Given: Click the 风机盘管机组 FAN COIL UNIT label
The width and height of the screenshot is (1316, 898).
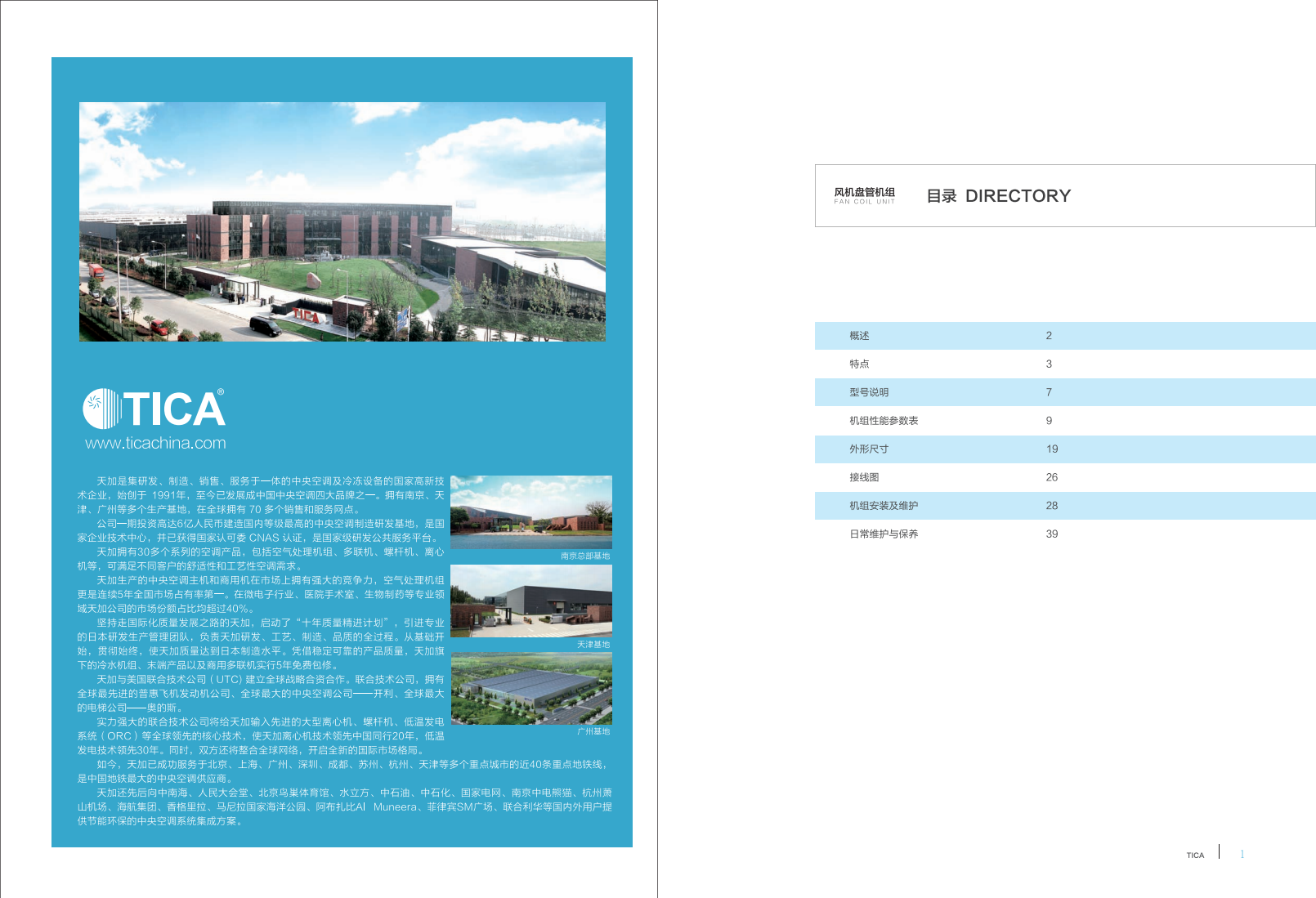Looking at the screenshot, I should [864, 195].
